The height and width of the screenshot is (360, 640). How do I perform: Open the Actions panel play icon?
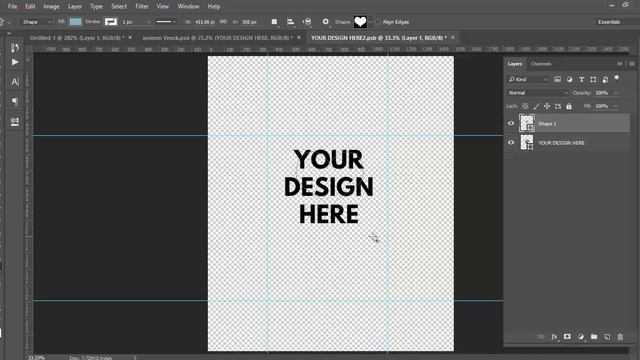tap(15, 62)
